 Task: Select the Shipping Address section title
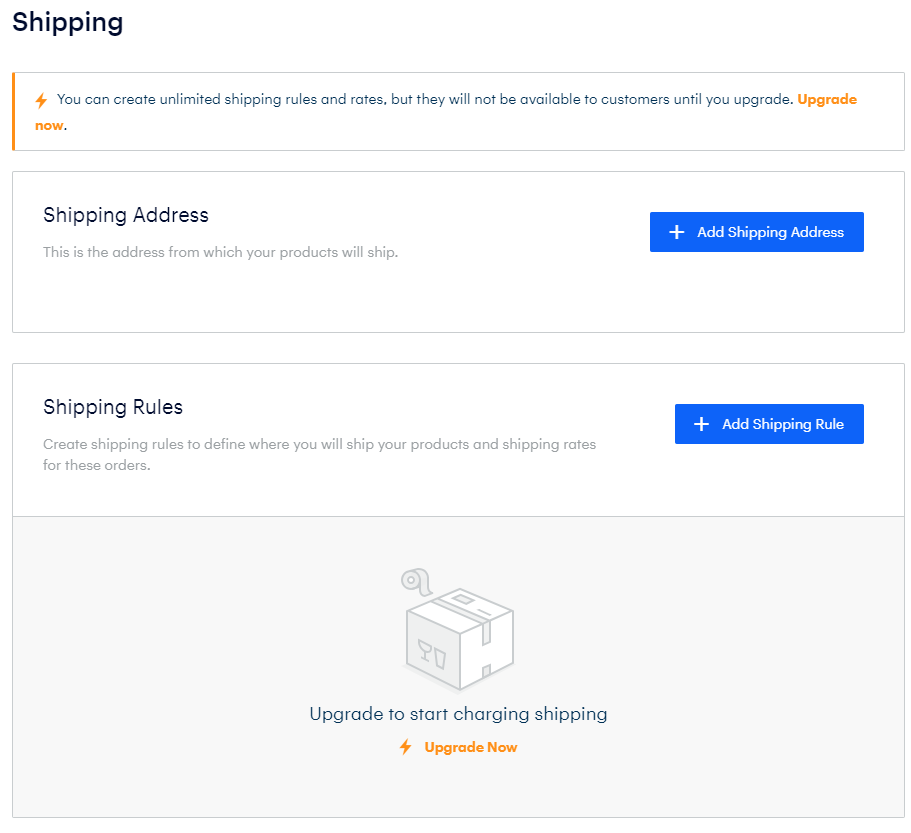[125, 215]
